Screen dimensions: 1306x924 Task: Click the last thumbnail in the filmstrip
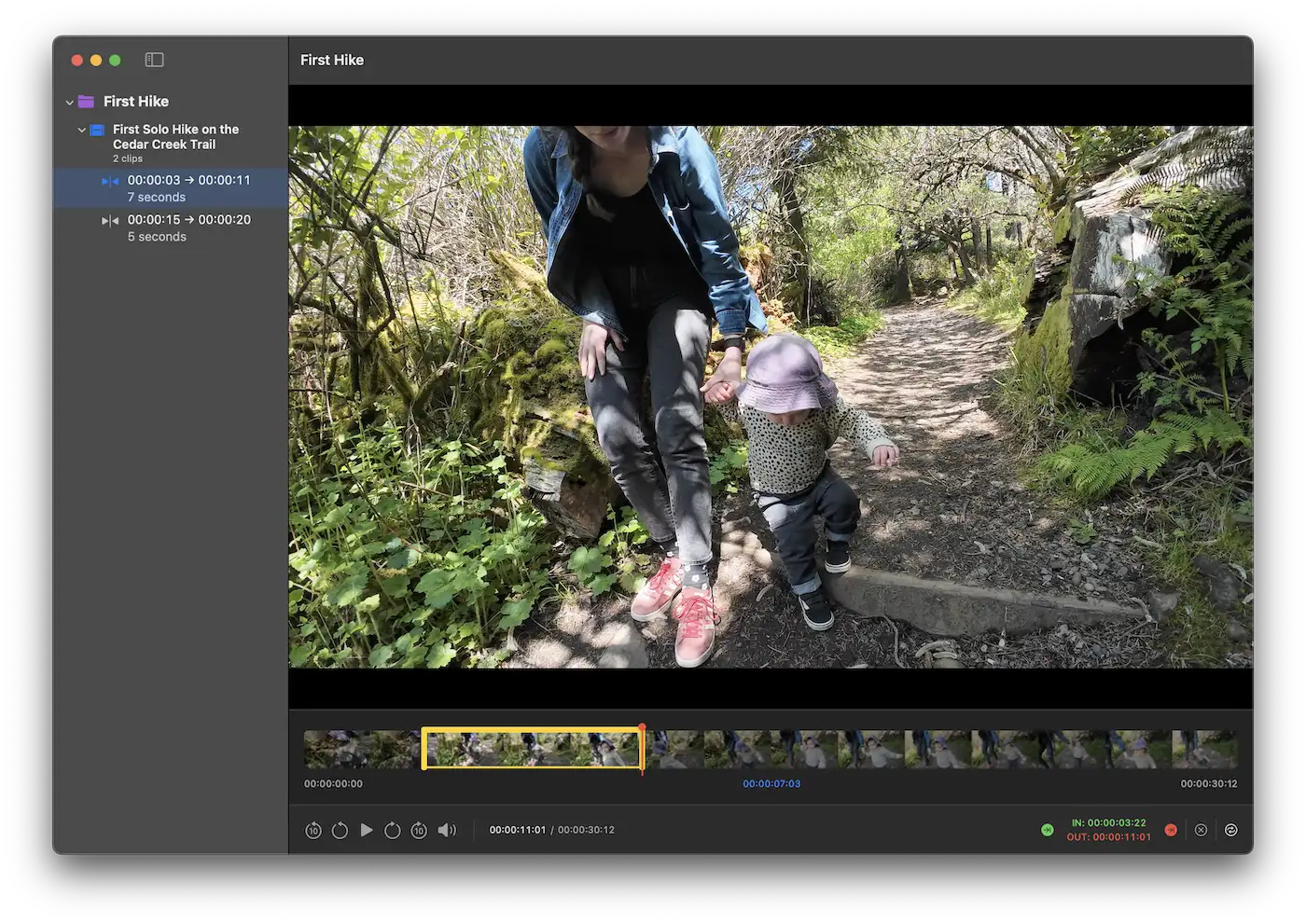click(x=1204, y=749)
